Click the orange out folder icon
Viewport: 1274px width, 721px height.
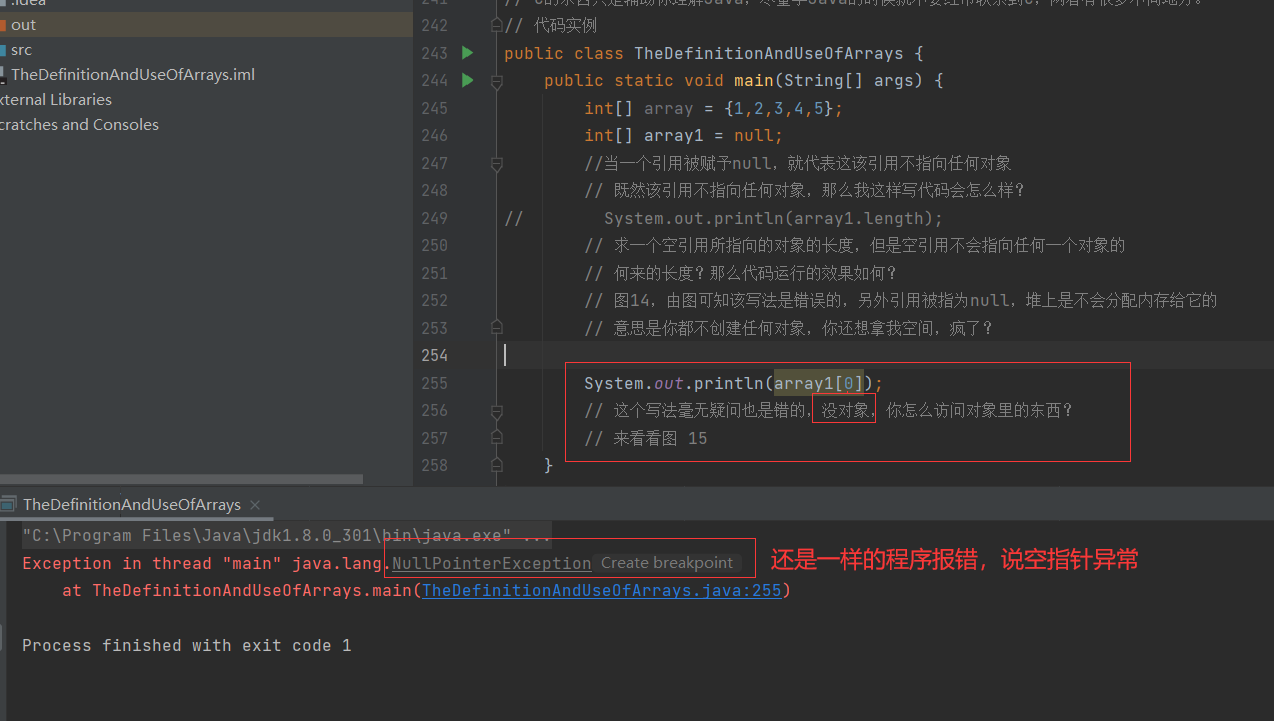click(x=3, y=25)
